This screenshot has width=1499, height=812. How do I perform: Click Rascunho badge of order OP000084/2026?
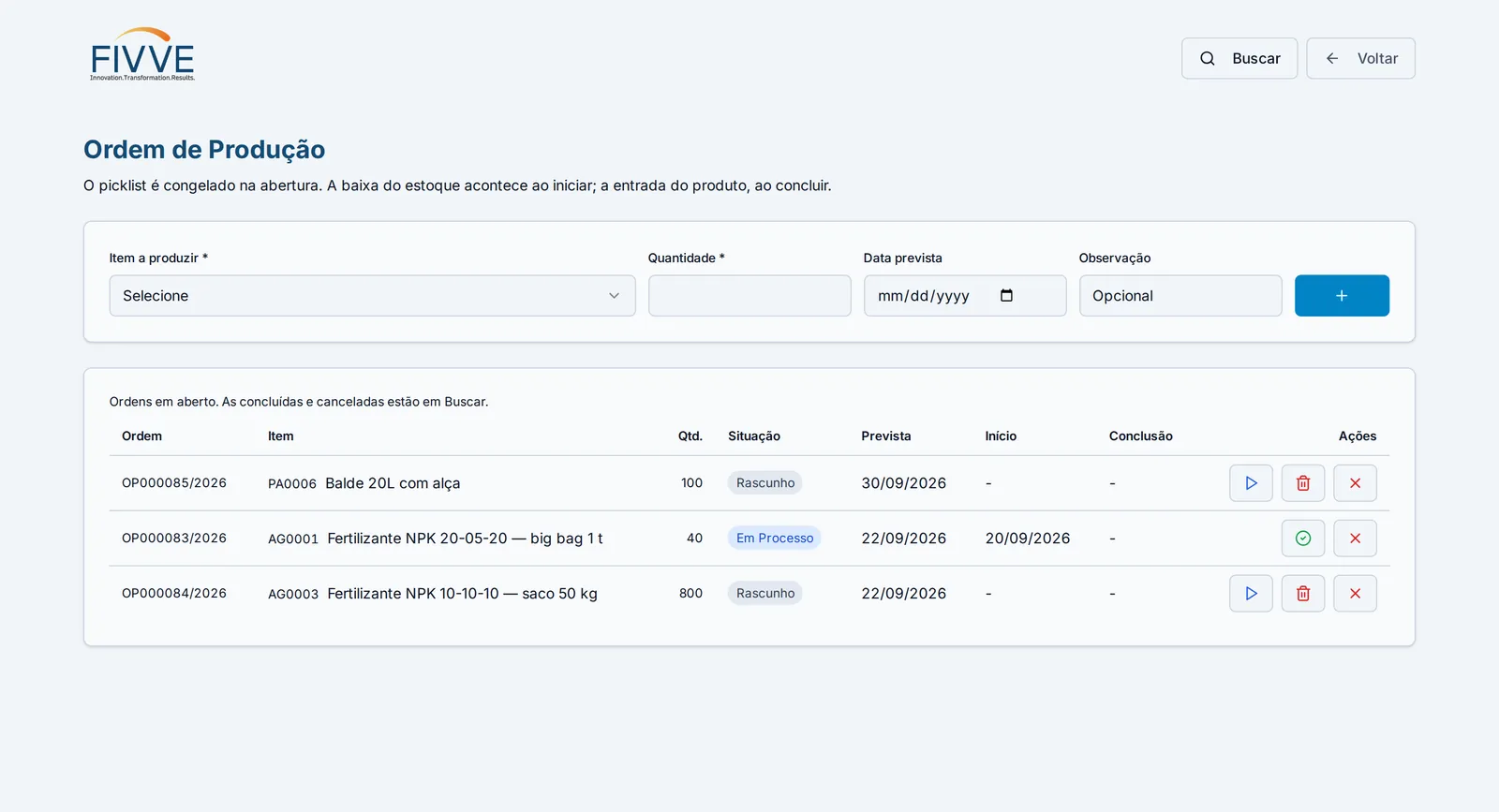[765, 594]
